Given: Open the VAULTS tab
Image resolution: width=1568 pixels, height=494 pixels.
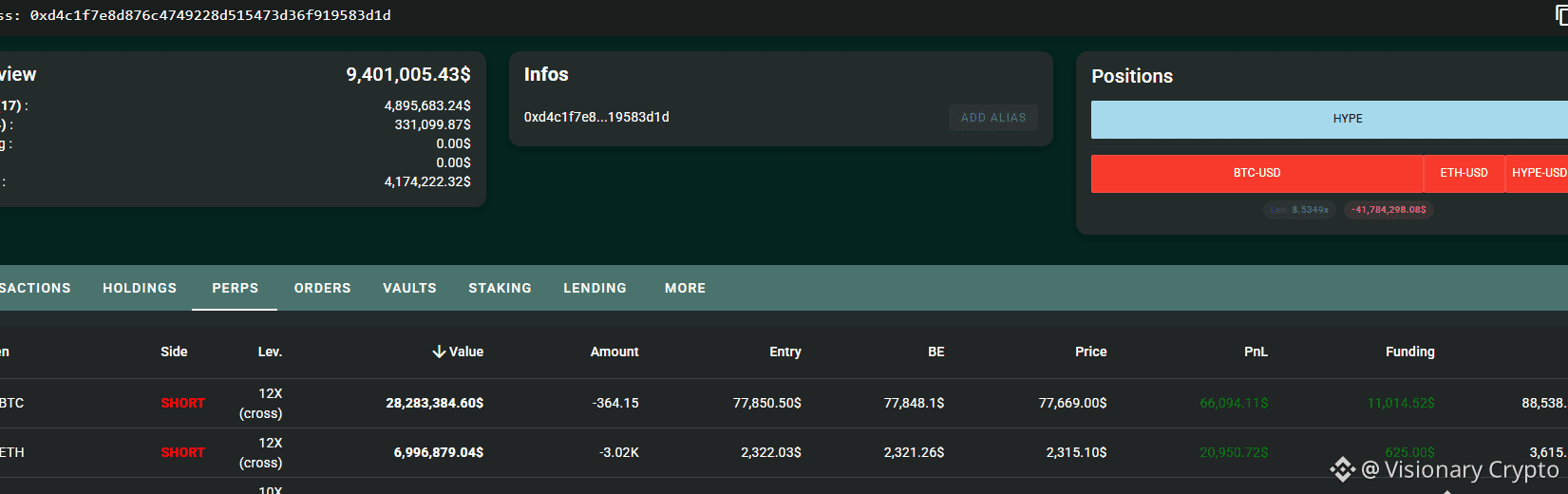Looking at the screenshot, I should pyautogui.click(x=409, y=288).
